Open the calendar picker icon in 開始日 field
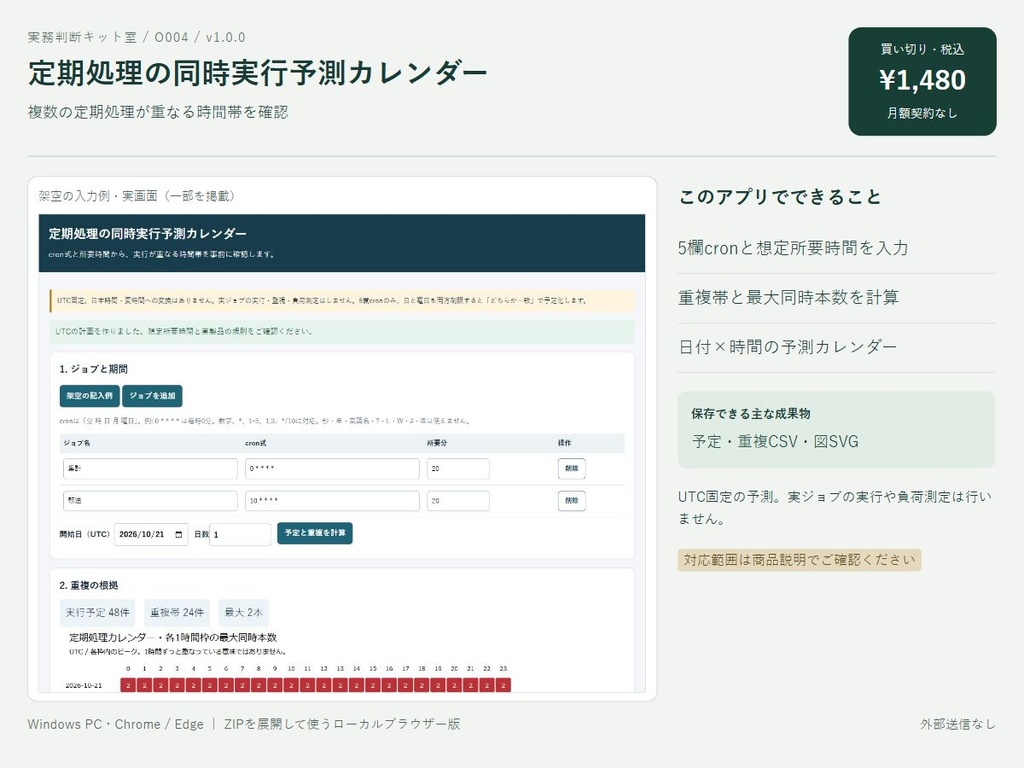Viewport: 1024px width, 768px height. [x=179, y=534]
